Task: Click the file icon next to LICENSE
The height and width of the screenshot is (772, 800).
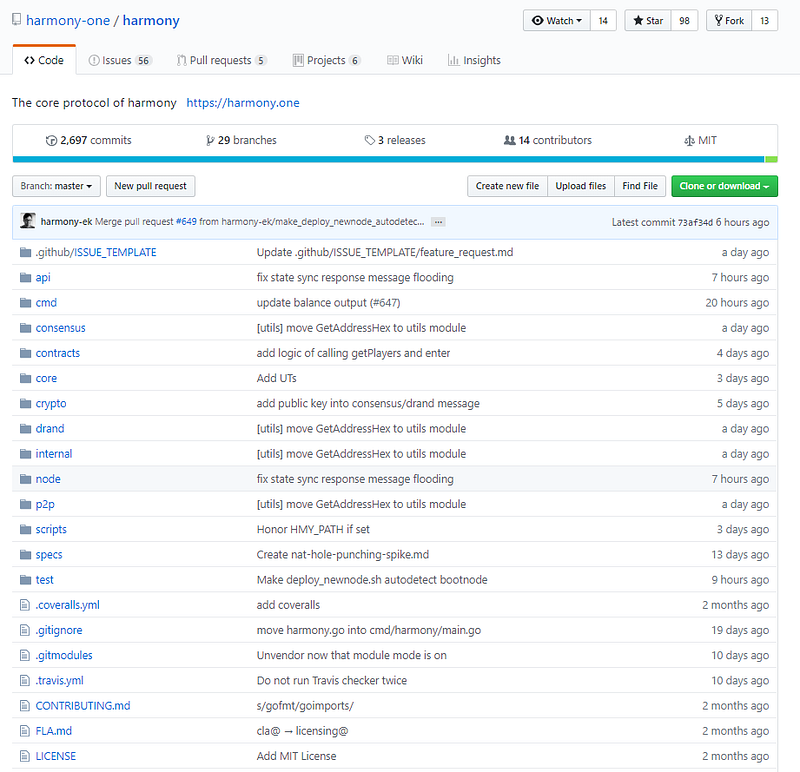Action: (x=24, y=756)
